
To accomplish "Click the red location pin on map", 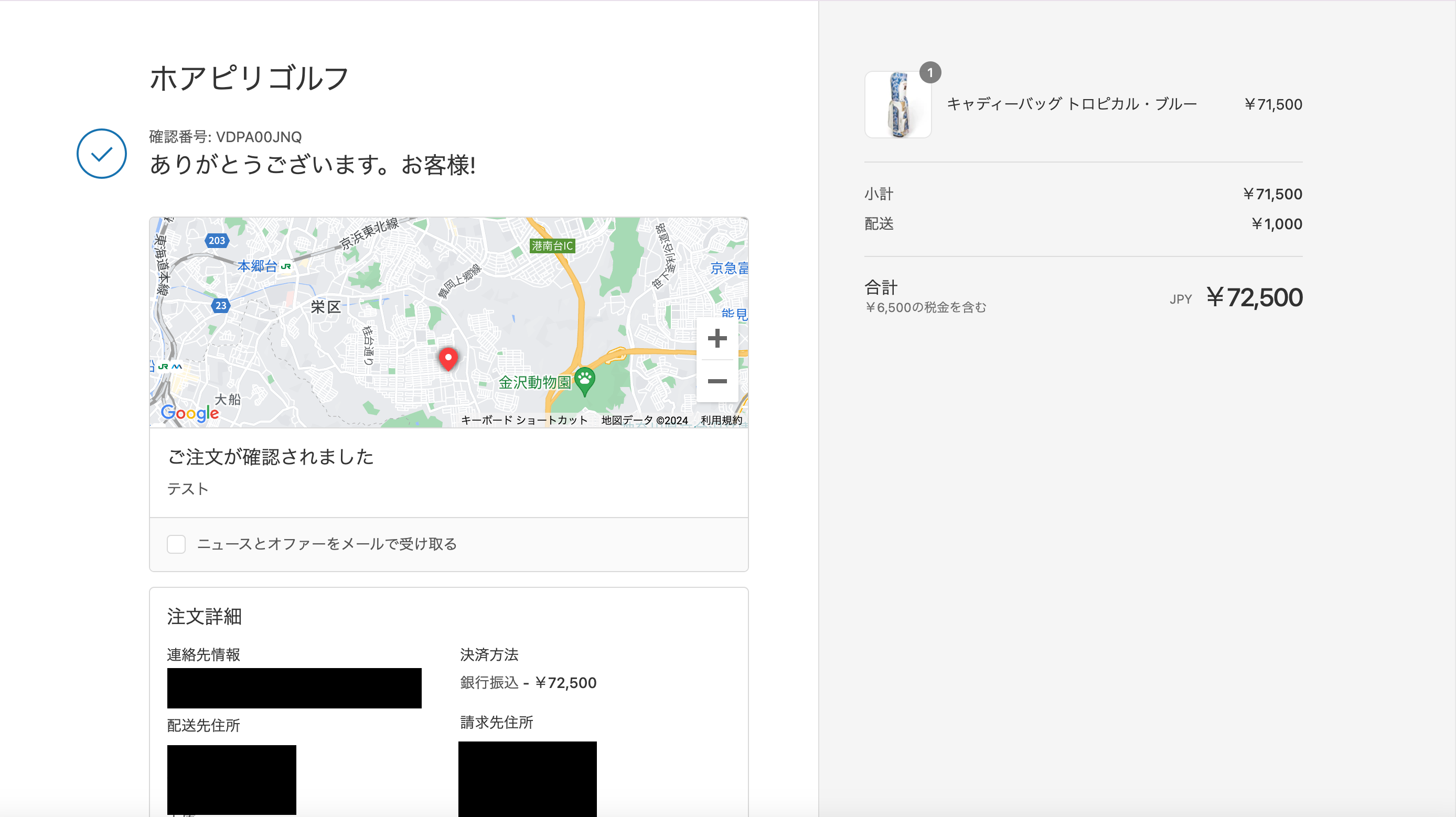I will (448, 359).
